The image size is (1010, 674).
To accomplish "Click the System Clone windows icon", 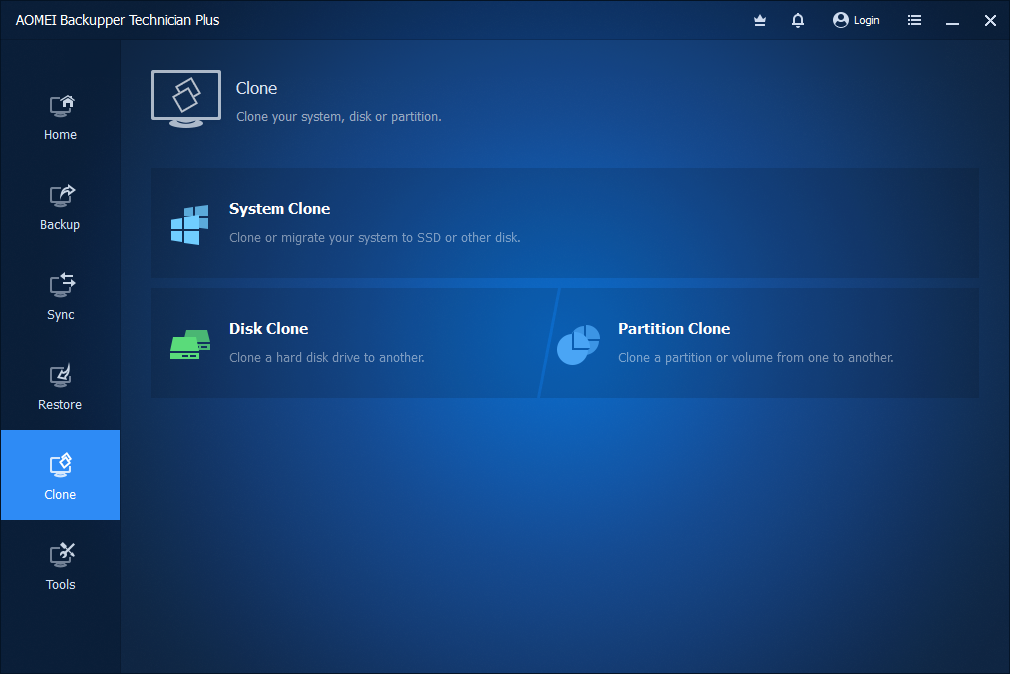I will point(188,224).
